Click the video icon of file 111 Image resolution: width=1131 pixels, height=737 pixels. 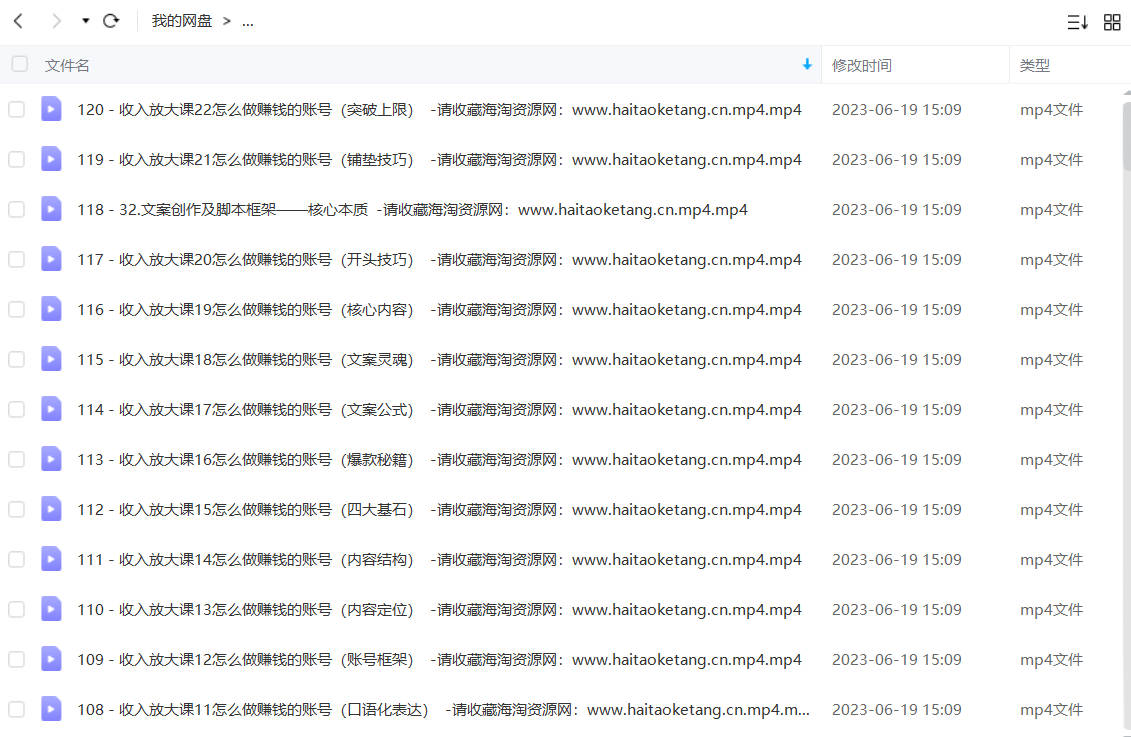click(51, 559)
